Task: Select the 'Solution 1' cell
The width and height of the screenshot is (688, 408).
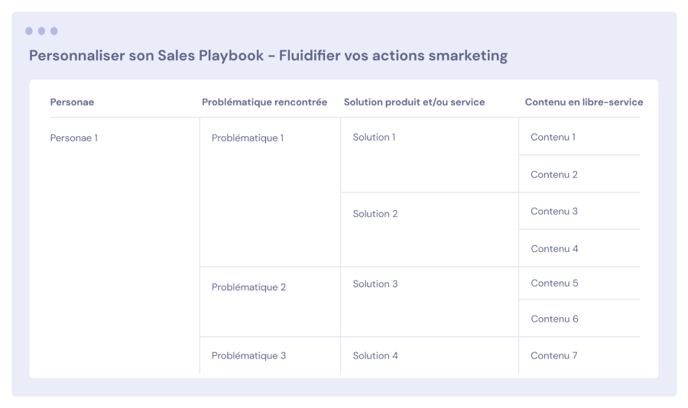Action: [374, 137]
